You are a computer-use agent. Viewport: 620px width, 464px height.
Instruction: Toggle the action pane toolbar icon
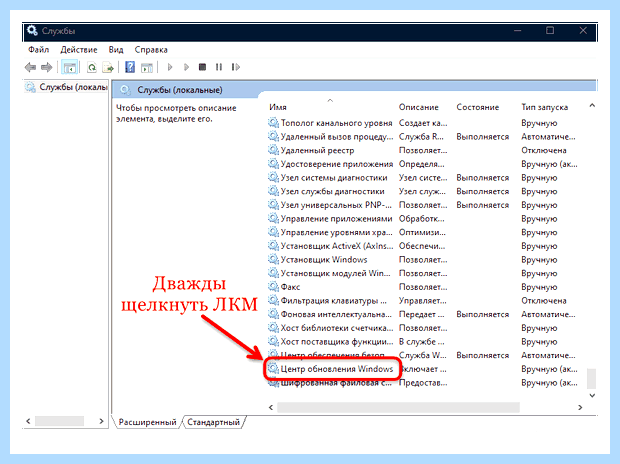click(147, 68)
